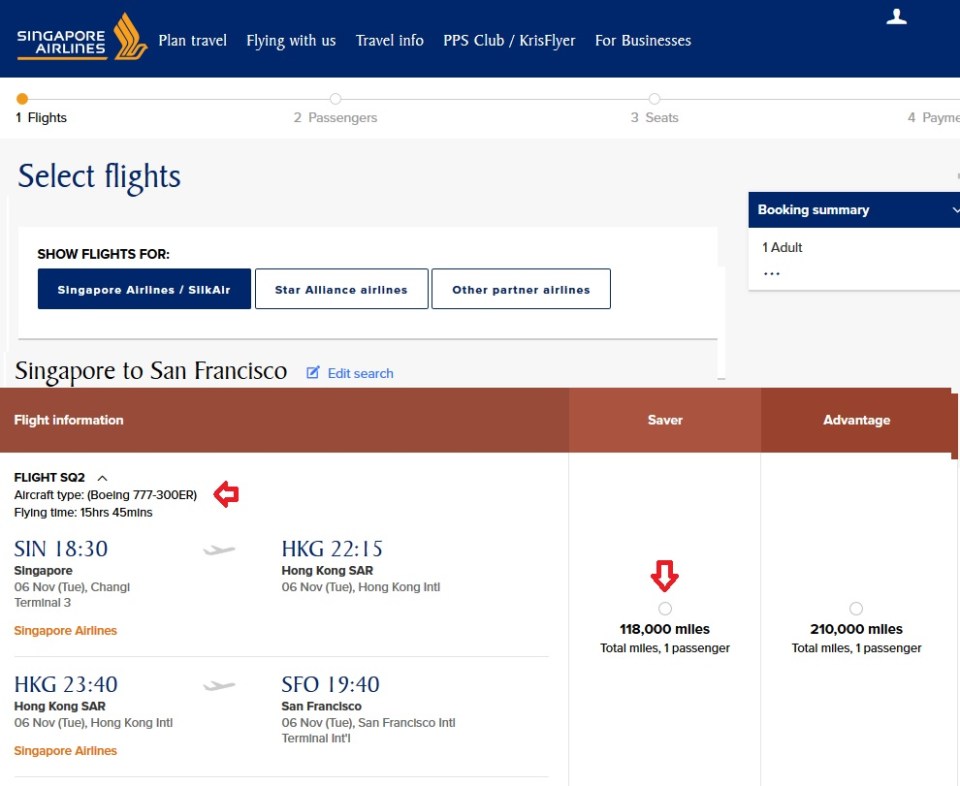
Task: Select the 118,000 miles Saver radio button
Action: 665,609
